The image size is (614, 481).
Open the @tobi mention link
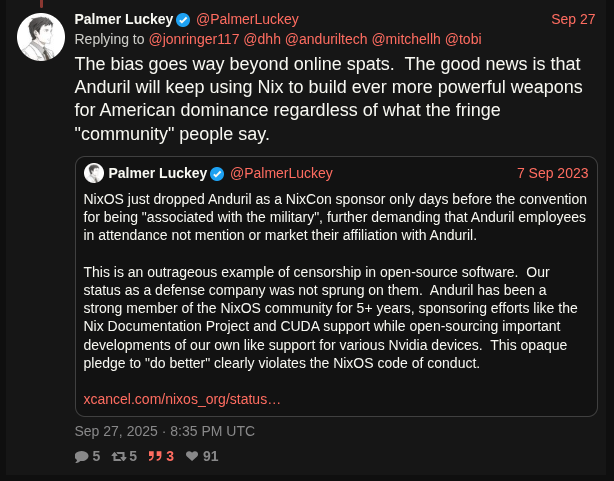click(x=464, y=40)
